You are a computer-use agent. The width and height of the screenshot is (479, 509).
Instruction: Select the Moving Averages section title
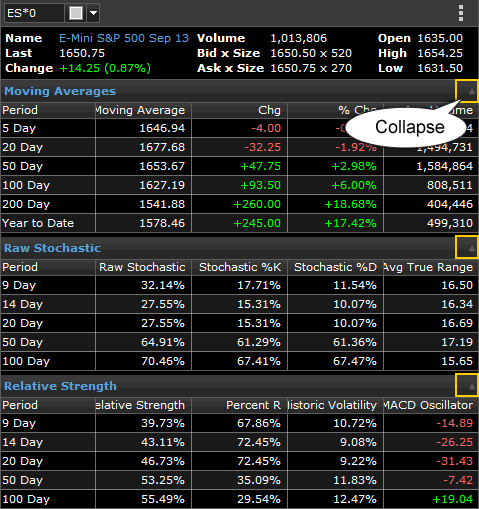[x=60, y=91]
